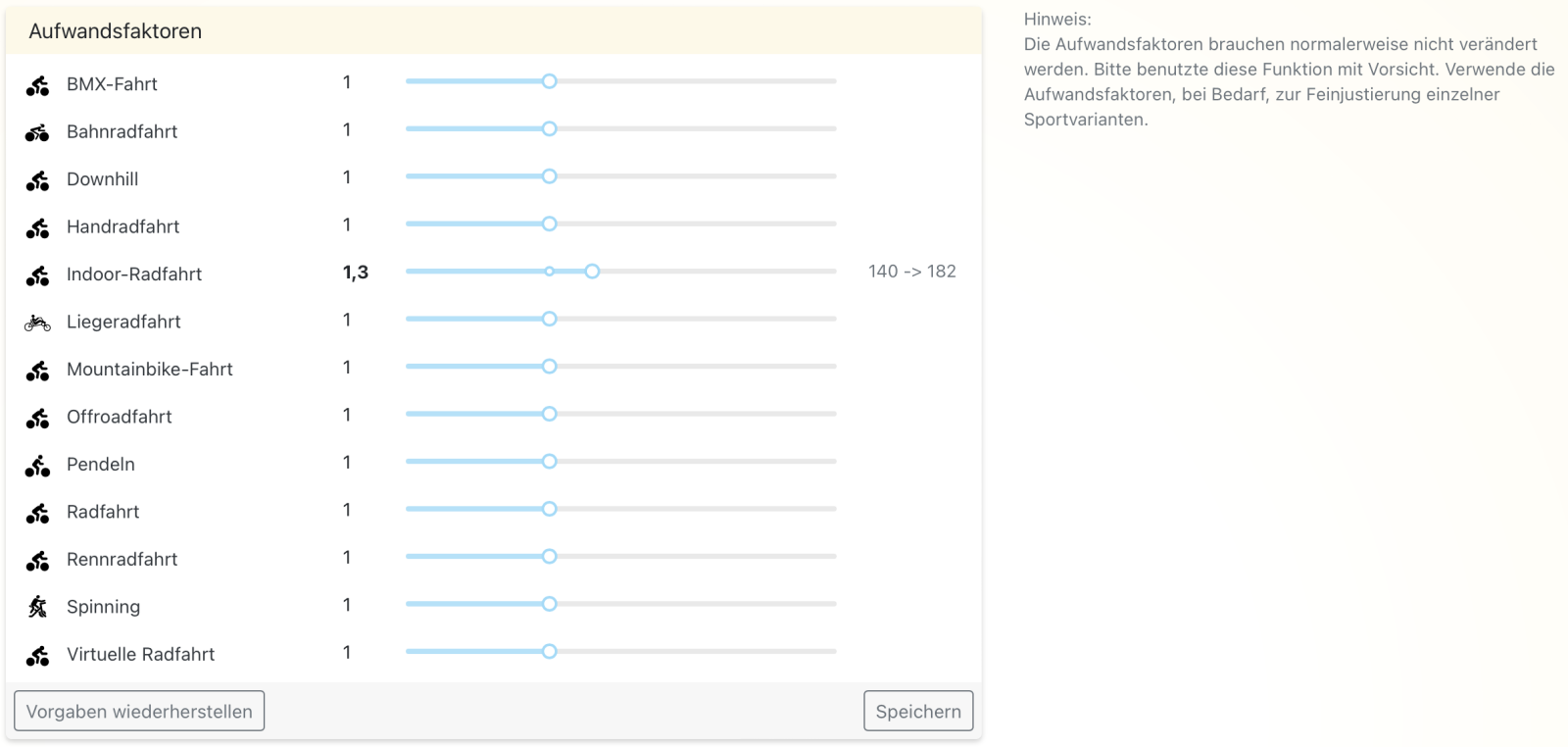Click the Indoor-Radfahrt bike icon

pos(37,276)
